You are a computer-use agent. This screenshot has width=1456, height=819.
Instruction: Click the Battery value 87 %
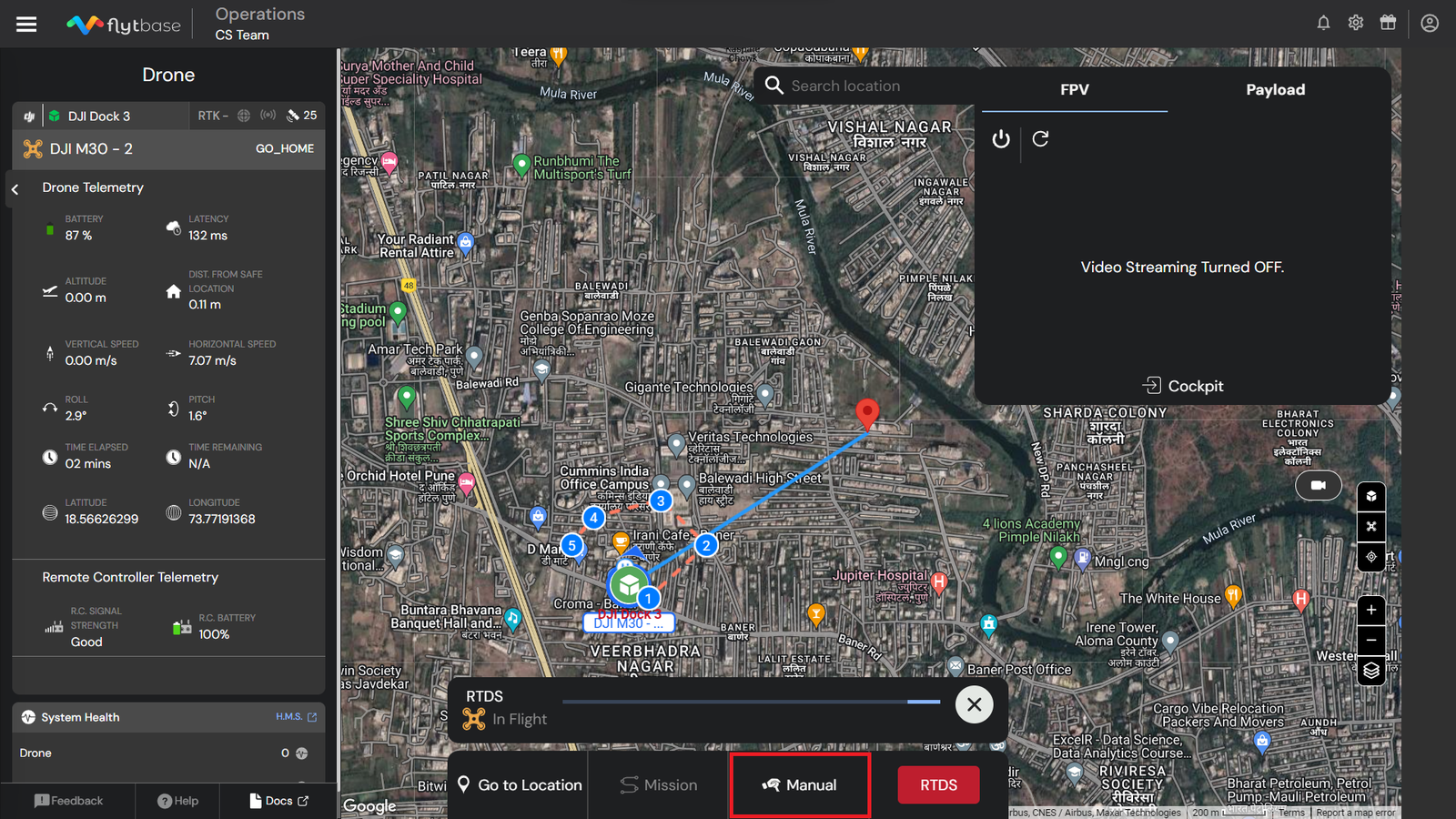(x=78, y=236)
